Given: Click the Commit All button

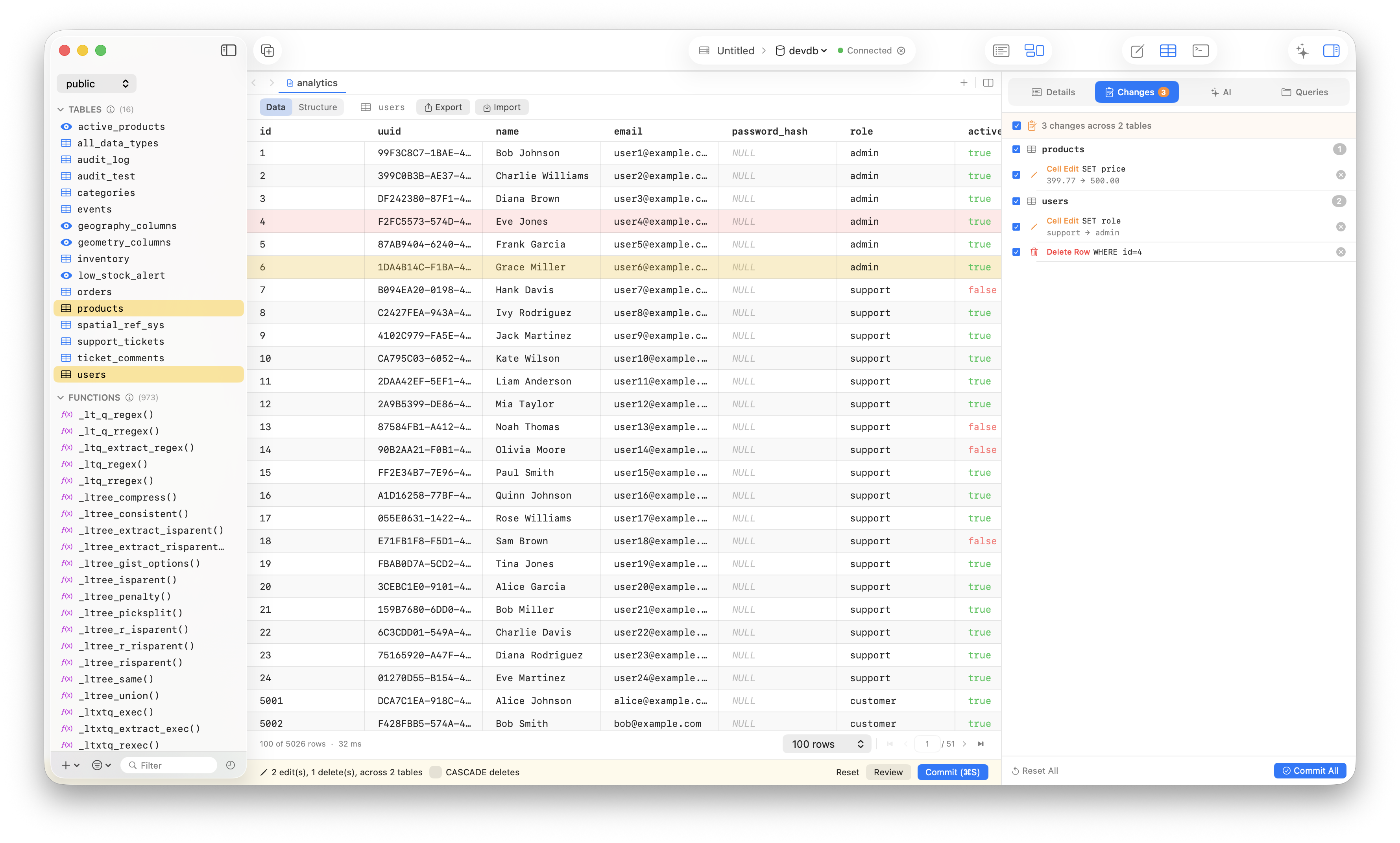Looking at the screenshot, I should point(1309,770).
